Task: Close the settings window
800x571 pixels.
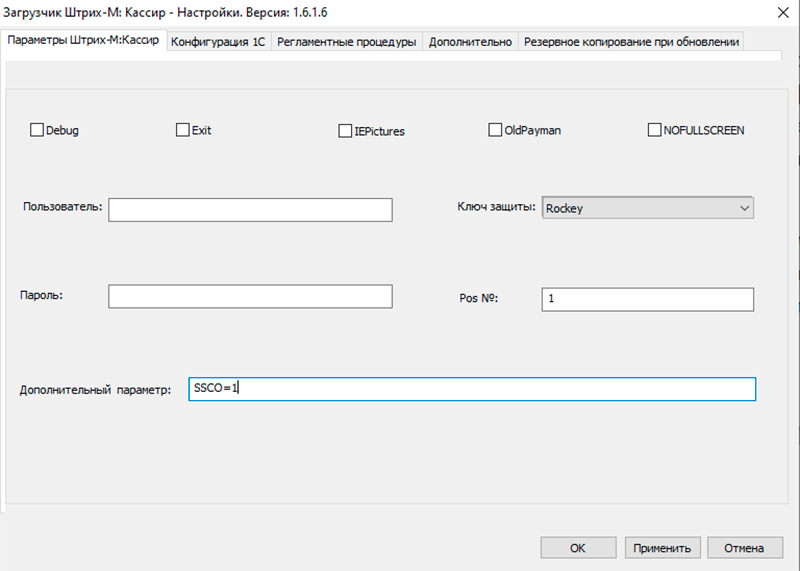Action: [x=783, y=12]
